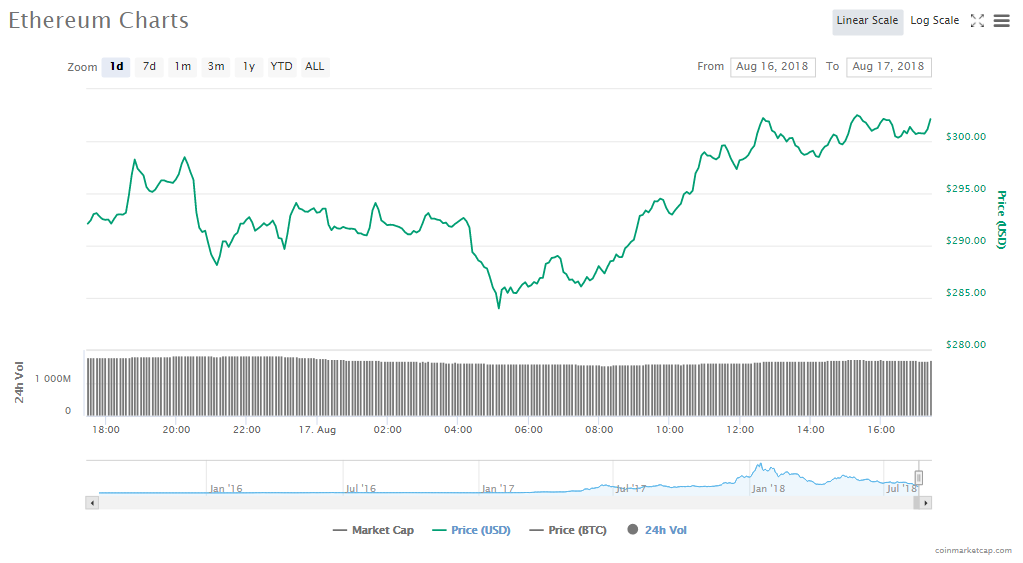This screenshot has width=1023, height=563.
Task: Select 7d zoom range
Action: [x=149, y=67]
